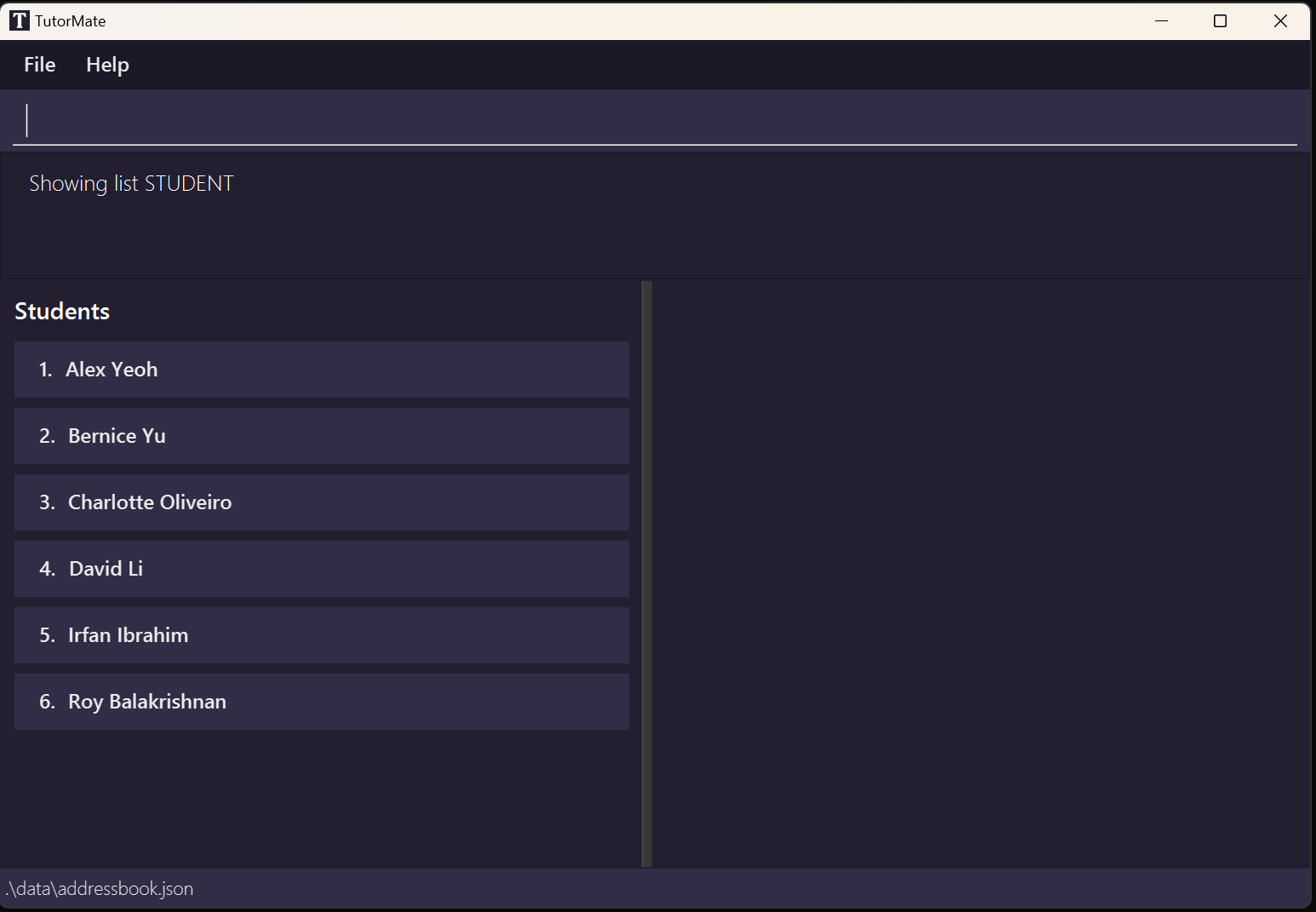Select student Roy Balakrishnan
1316x912 pixels.
(x=322, y=702)
